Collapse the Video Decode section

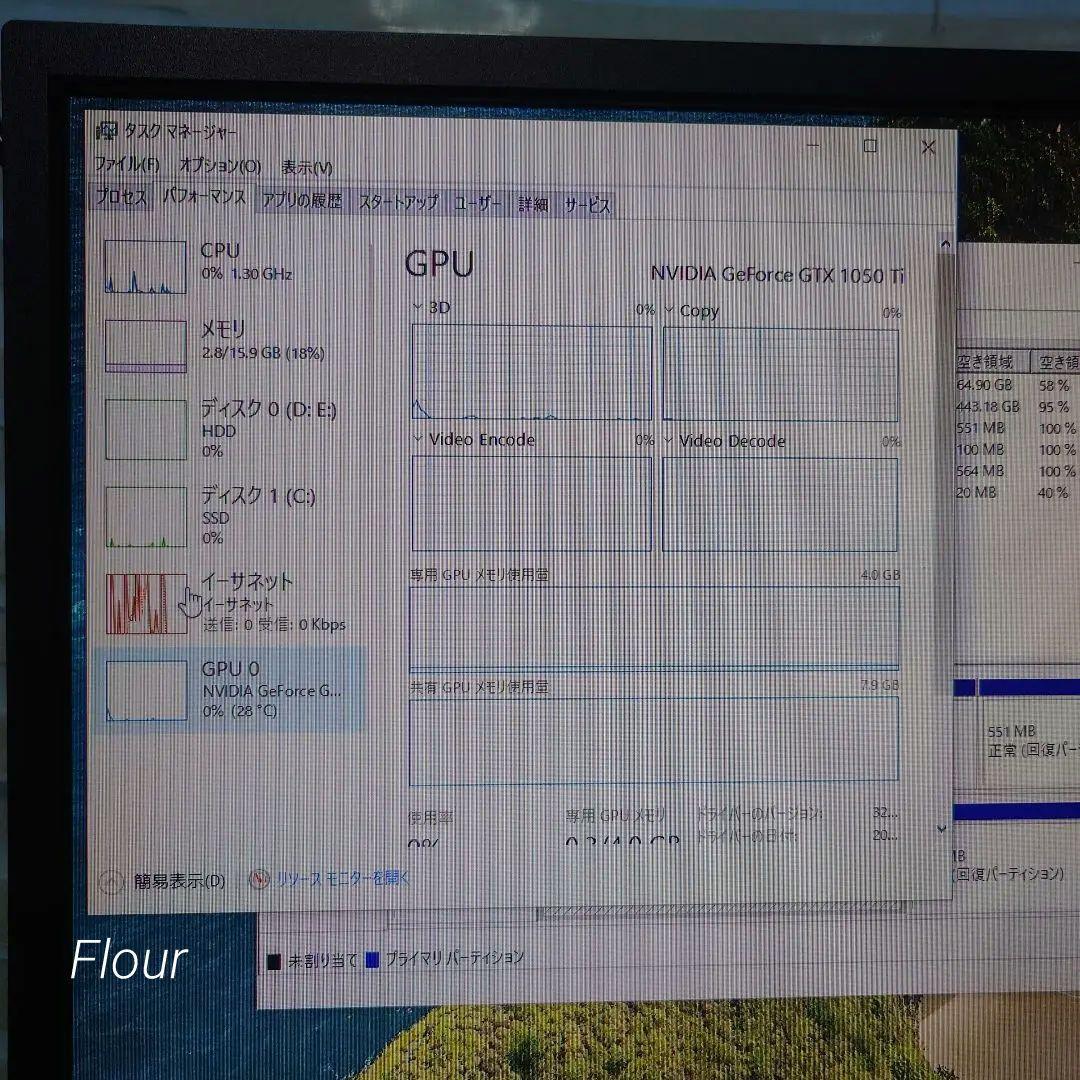pos(667,441)
